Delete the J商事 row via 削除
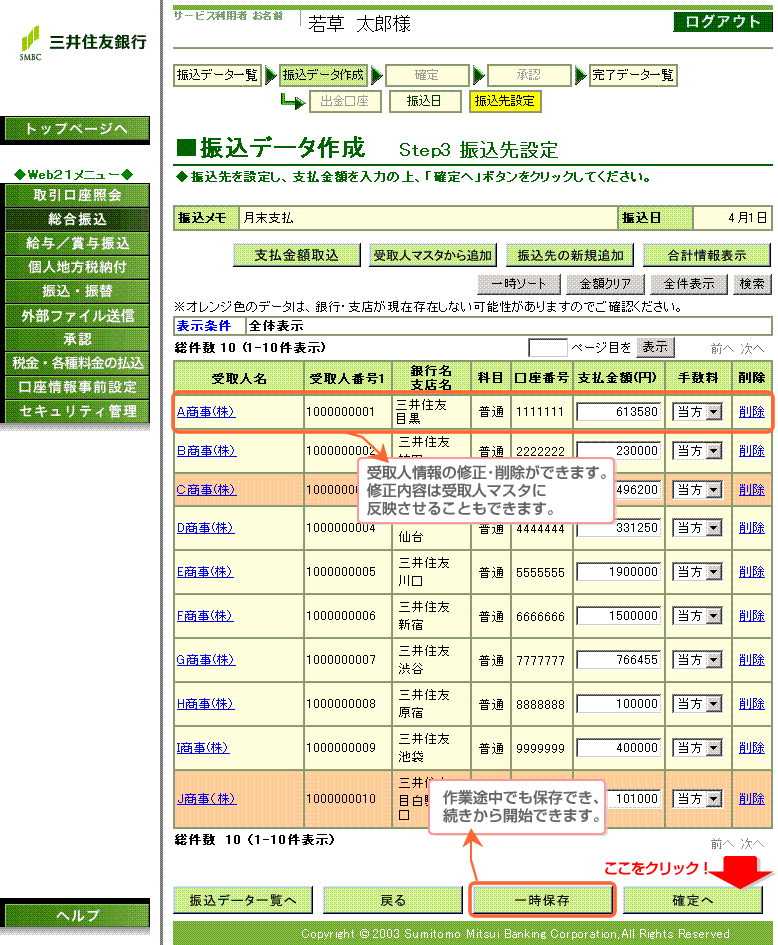Screen dimensions: 778x945 (751, 799)
